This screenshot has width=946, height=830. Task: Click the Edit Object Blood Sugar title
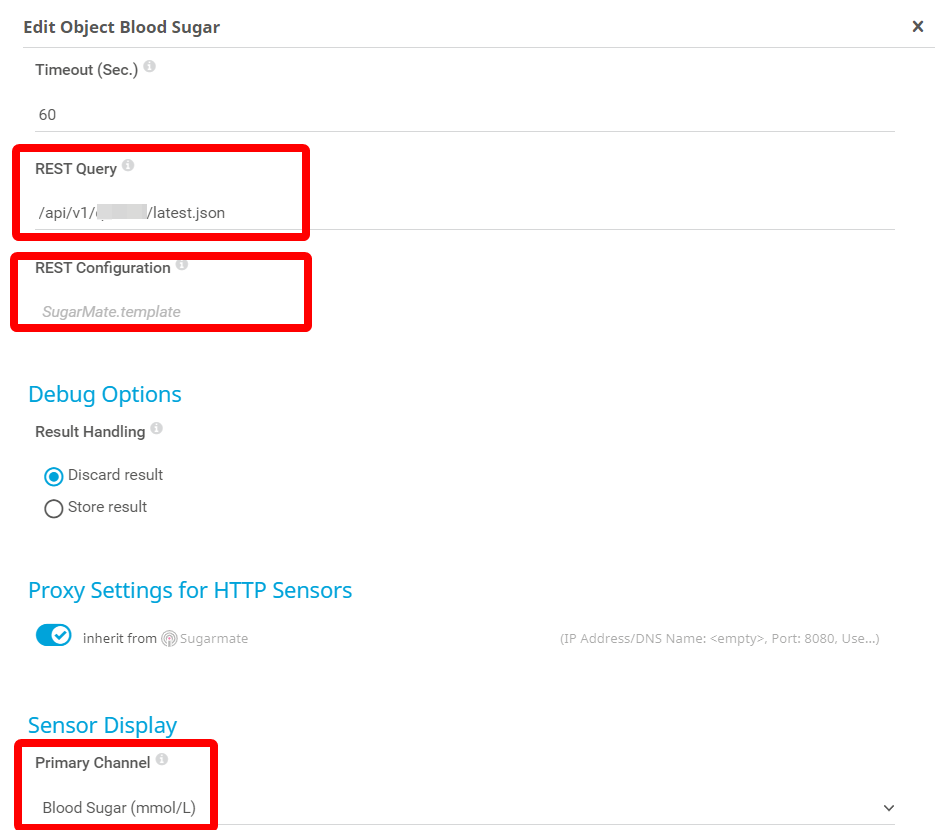[x=121, y=27]
